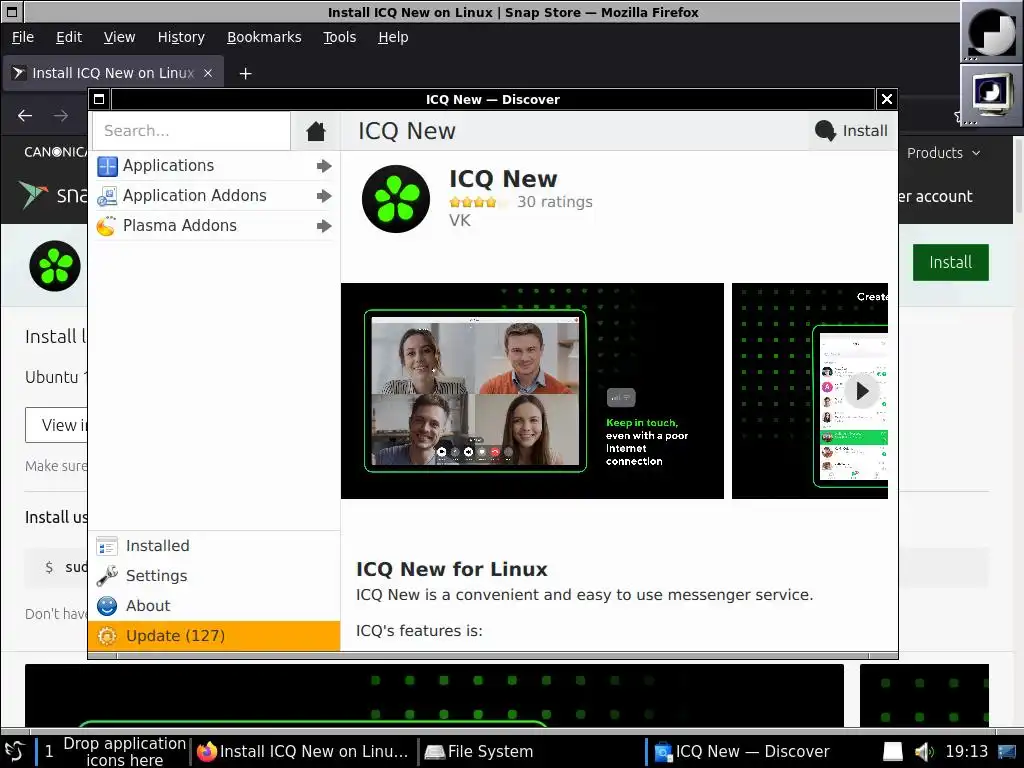
Task: Select ICQ New — Discover taskbar entry
Action: (x=741, y=751)
